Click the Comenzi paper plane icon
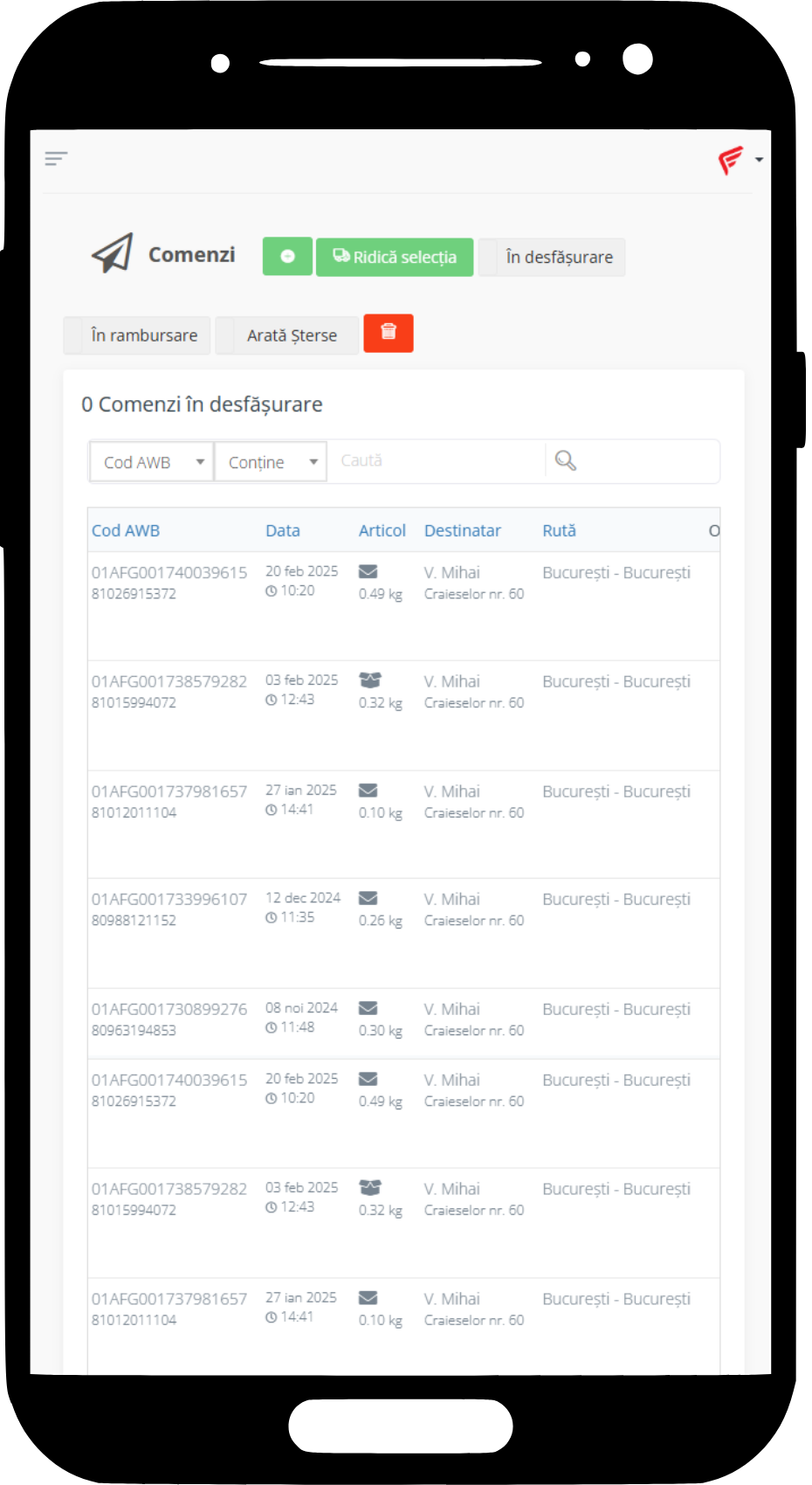 tap(113, 254)
